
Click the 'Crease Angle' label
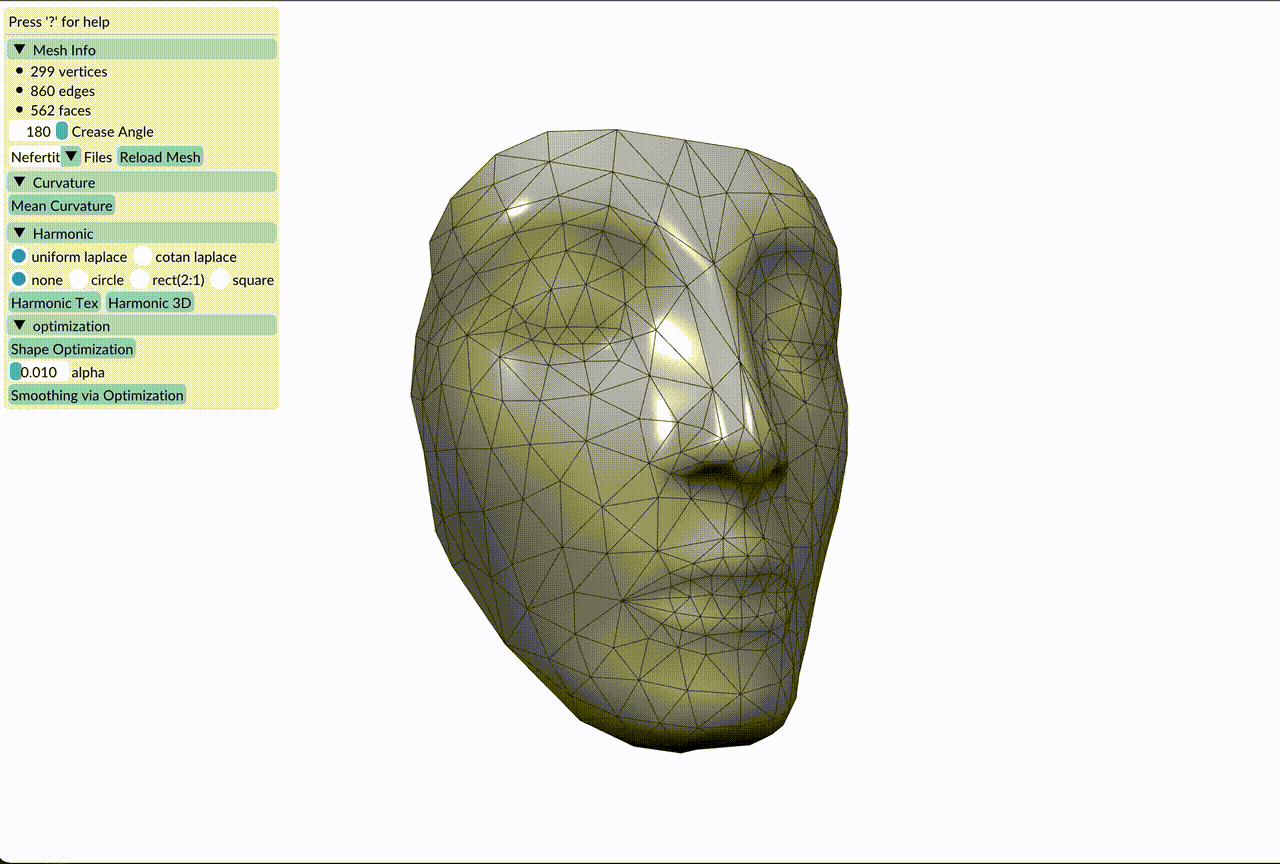click(x=113, y=132)
